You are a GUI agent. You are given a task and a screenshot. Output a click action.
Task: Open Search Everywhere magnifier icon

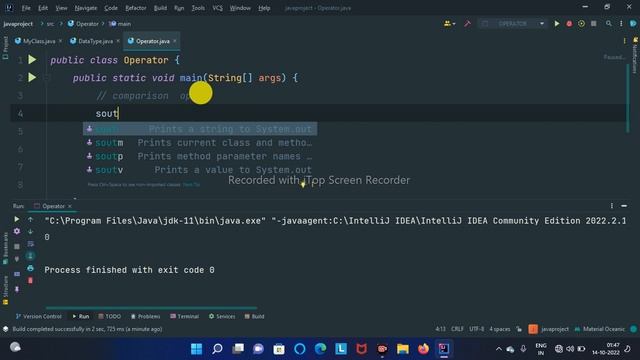coord(609,24)
